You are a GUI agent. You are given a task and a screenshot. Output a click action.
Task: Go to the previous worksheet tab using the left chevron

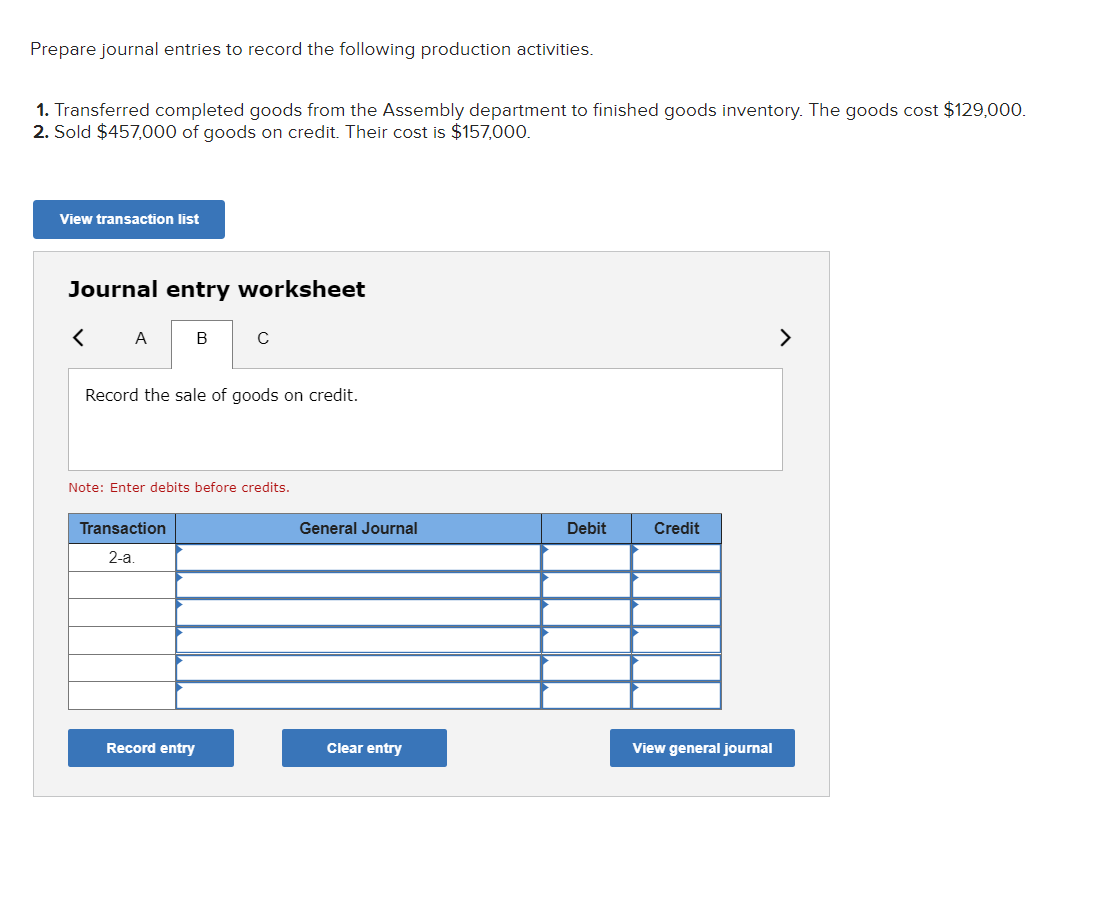(x=78, y=338)
